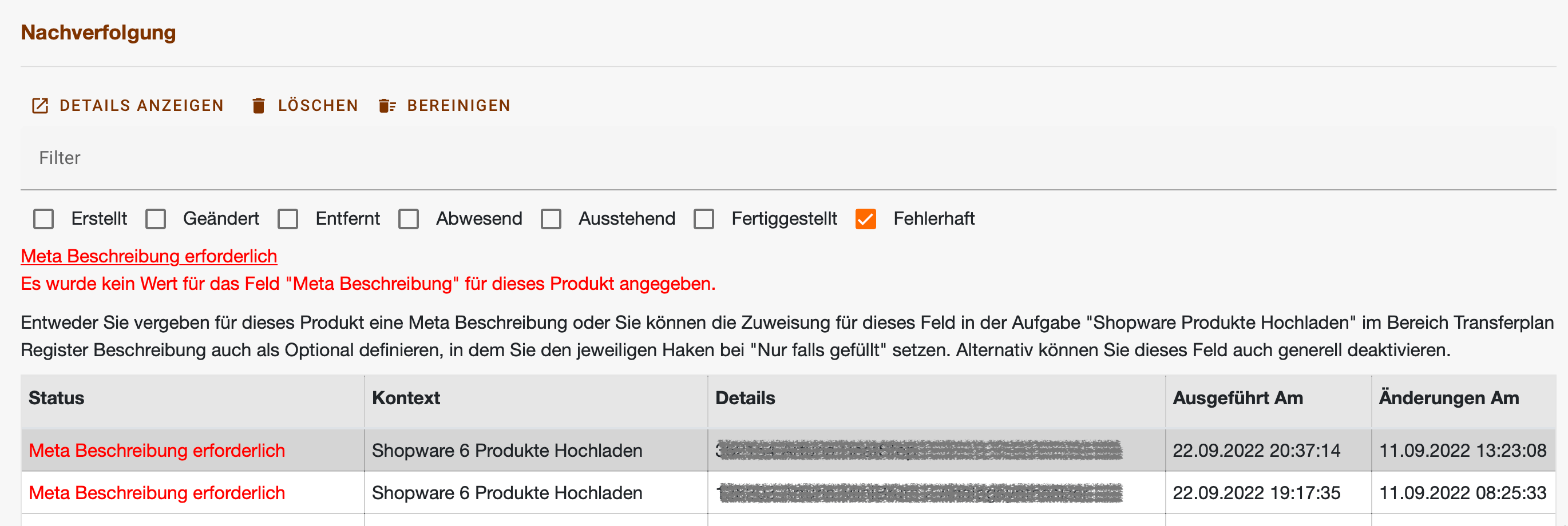
Task: Select the date 22.09.2022 20:37:14
Action: coord(1256,451)
